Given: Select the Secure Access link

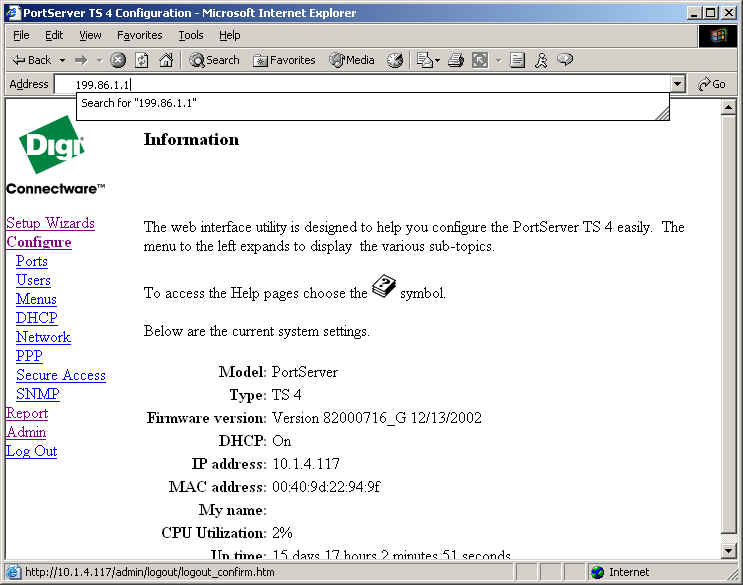Looking at the screenshot, I should 61,375.
